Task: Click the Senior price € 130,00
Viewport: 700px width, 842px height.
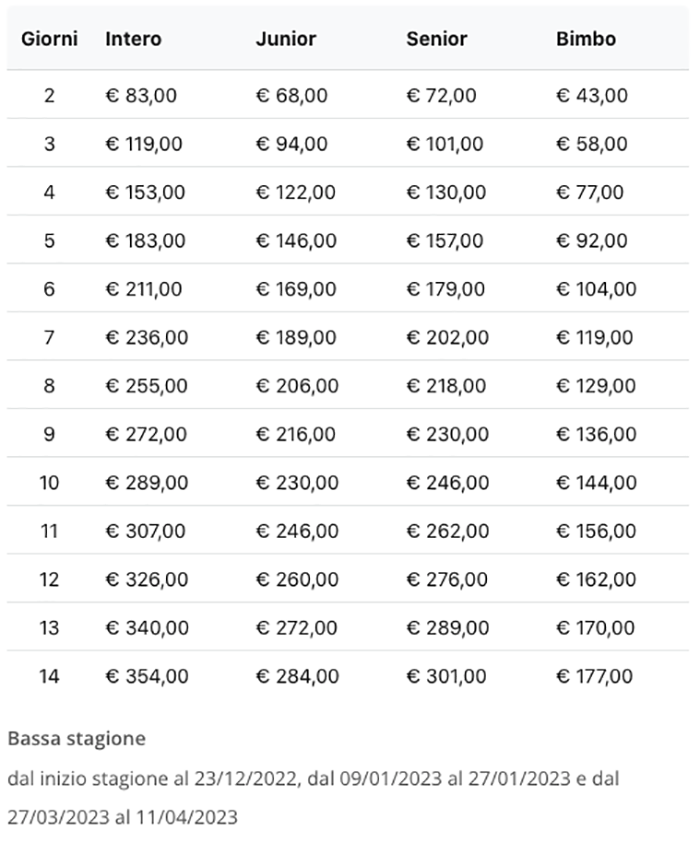Action: tap(447, 192)
